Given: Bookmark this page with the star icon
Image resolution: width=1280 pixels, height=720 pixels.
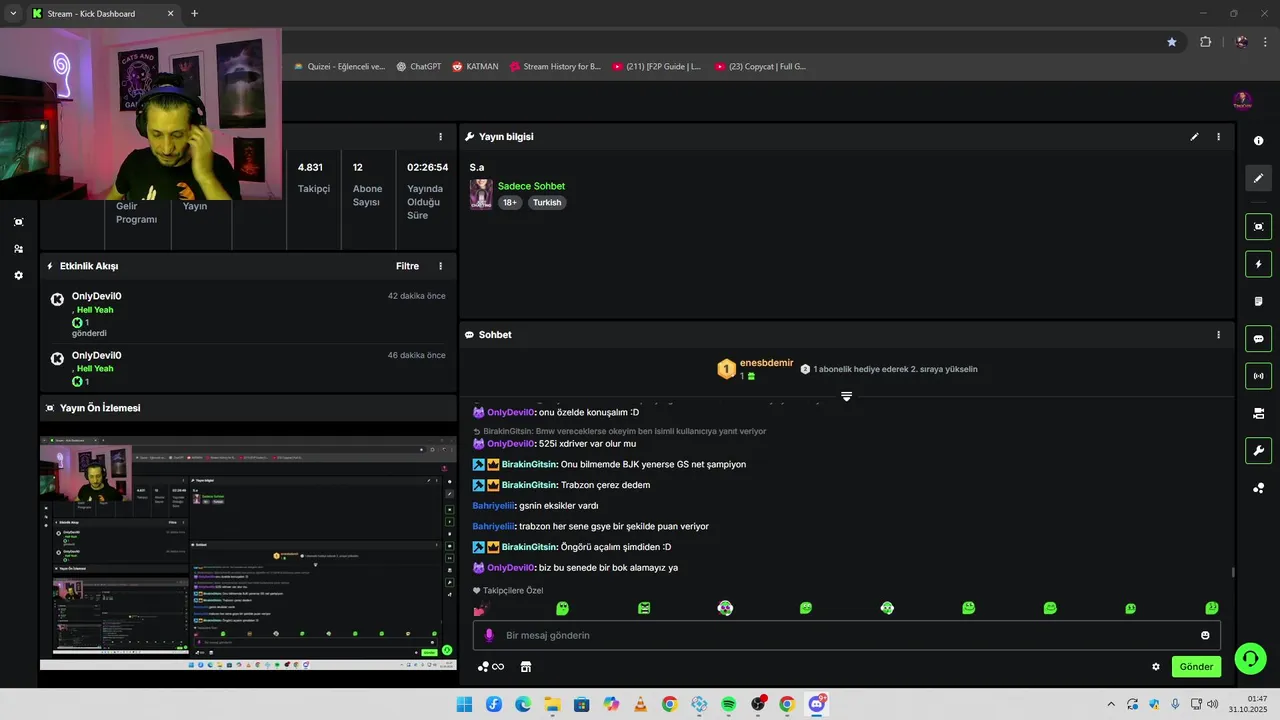Looking at the screenshot, I should (1172, 42).
